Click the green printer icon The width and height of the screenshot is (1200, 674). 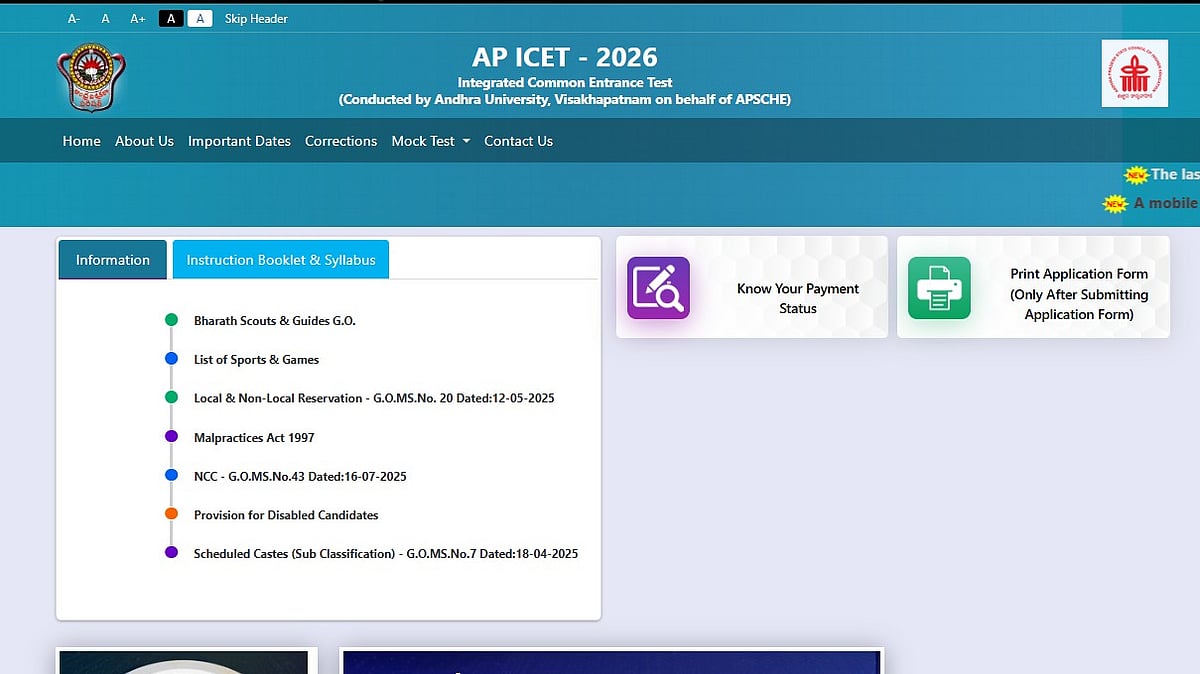tap(938, 288)
